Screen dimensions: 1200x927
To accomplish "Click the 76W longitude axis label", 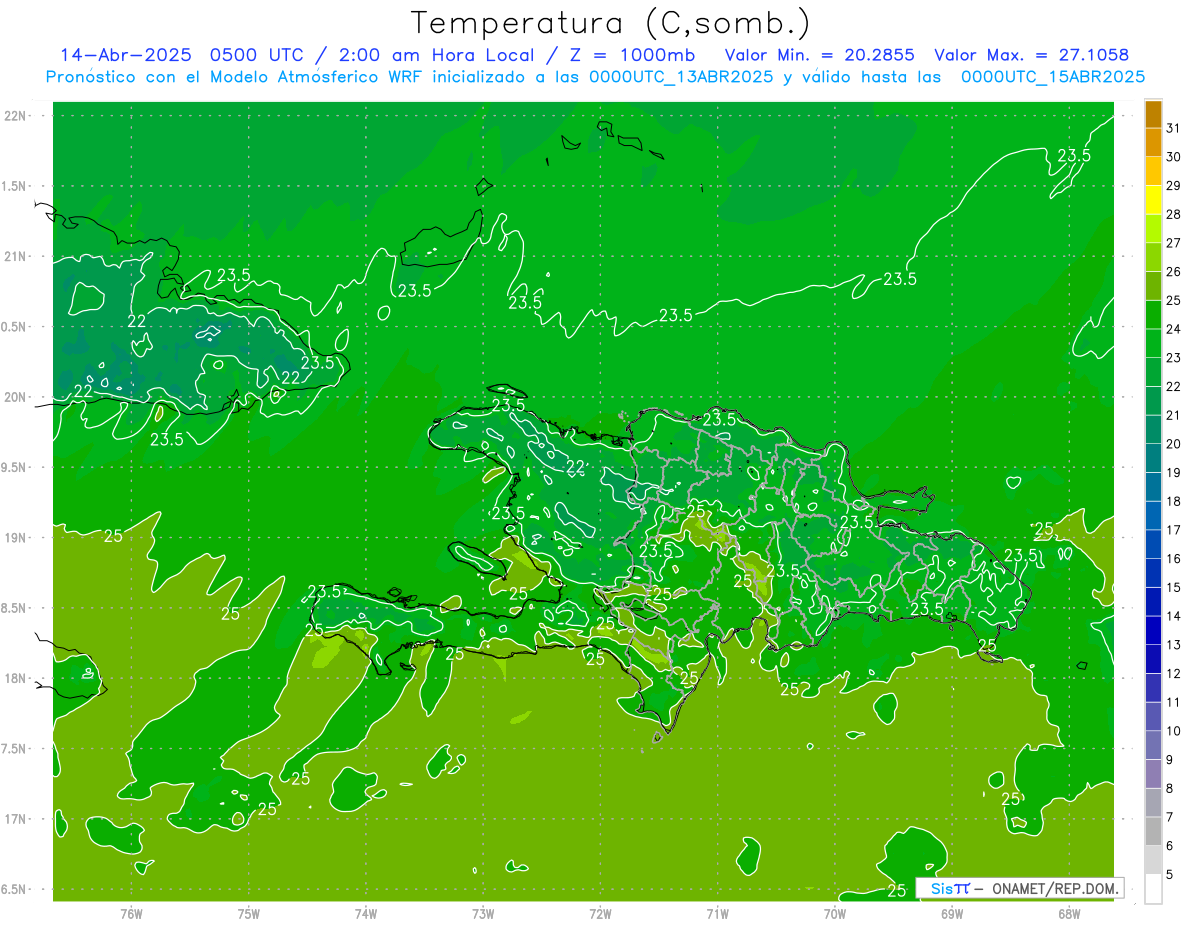I will (x=131, y=913).
